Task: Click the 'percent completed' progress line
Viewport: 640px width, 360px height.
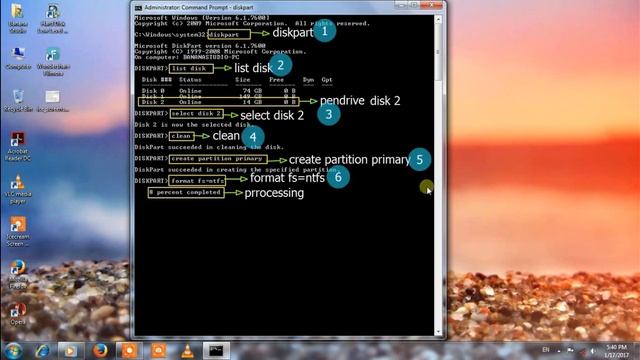Action: (x=186, y=192)
